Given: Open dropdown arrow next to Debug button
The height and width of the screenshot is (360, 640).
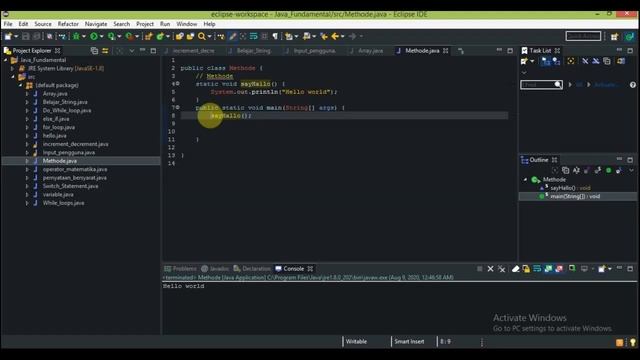Looking at the screenshot, I should (x=84, y=36).
